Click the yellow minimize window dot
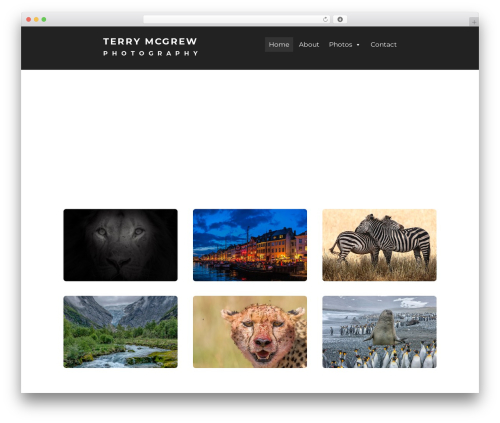The image size is (500, 423). click(36, 20)
